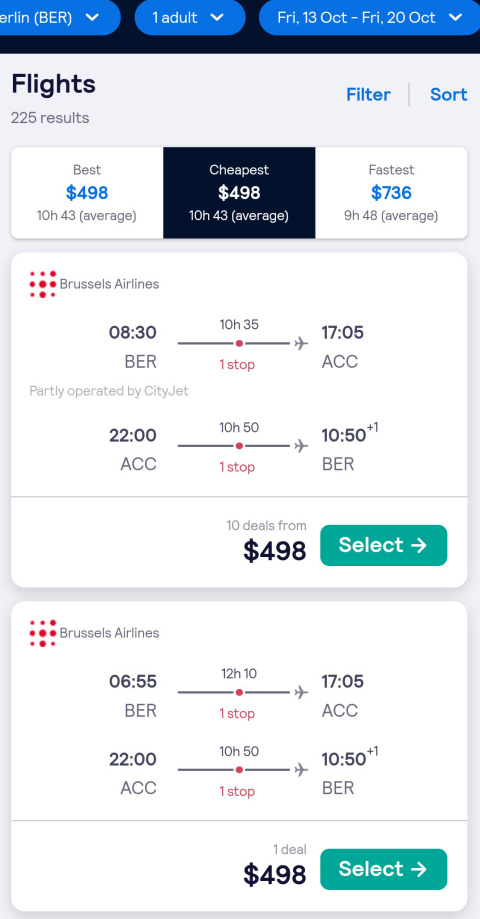
Task: Click plane icon on first card's return leg
Action: pos(301,446)
